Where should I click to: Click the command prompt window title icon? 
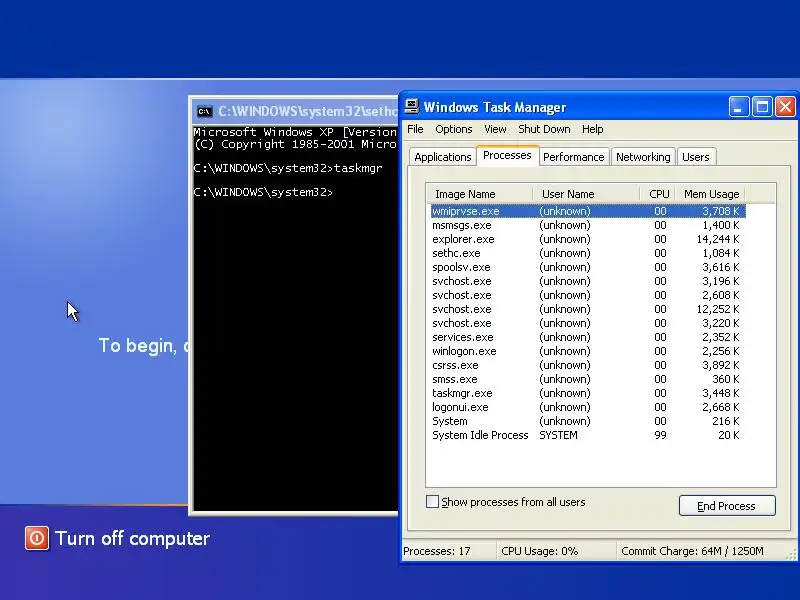205,111
